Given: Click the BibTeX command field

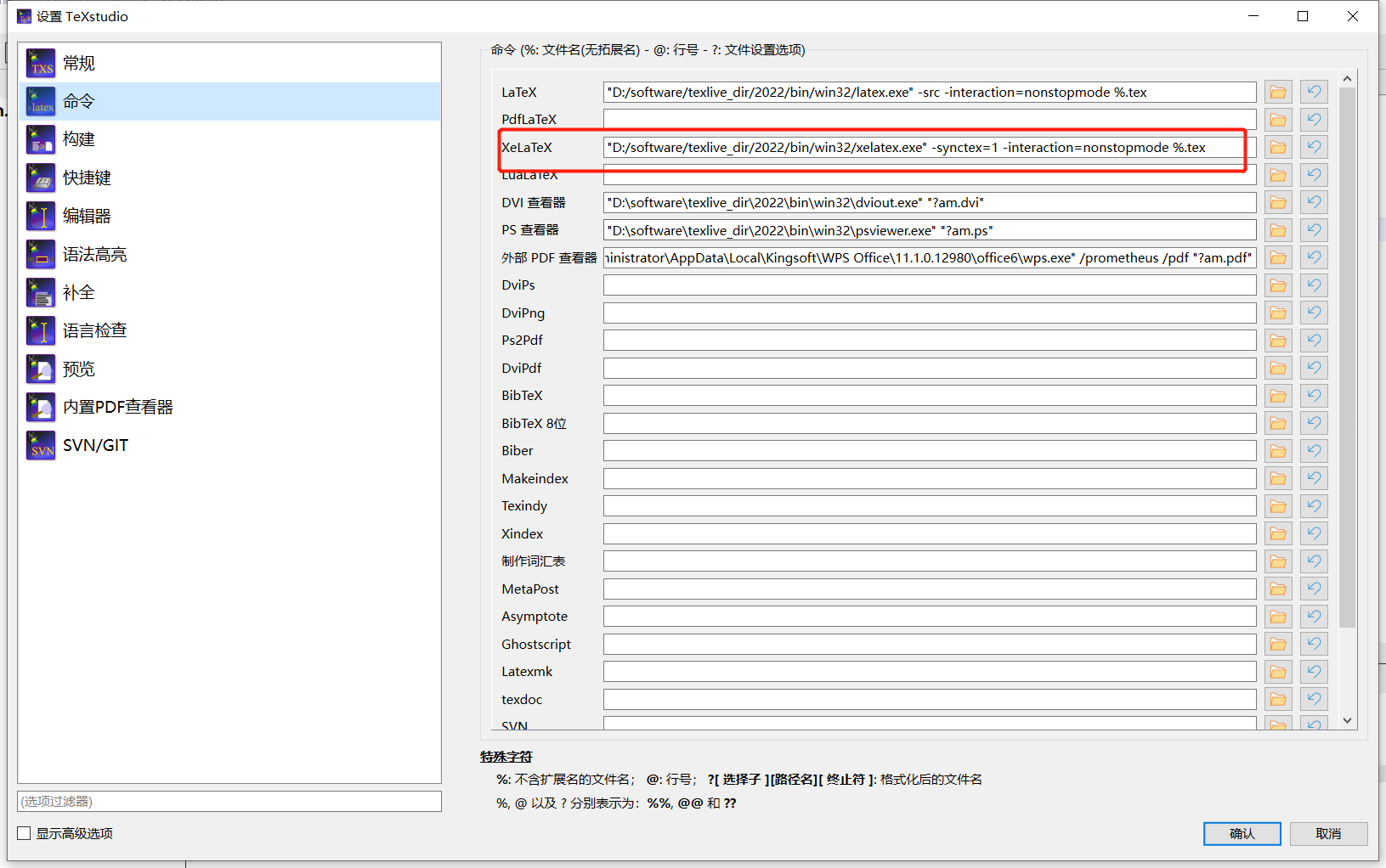Looking at the screenshot, I should click(x=930, y=396).
